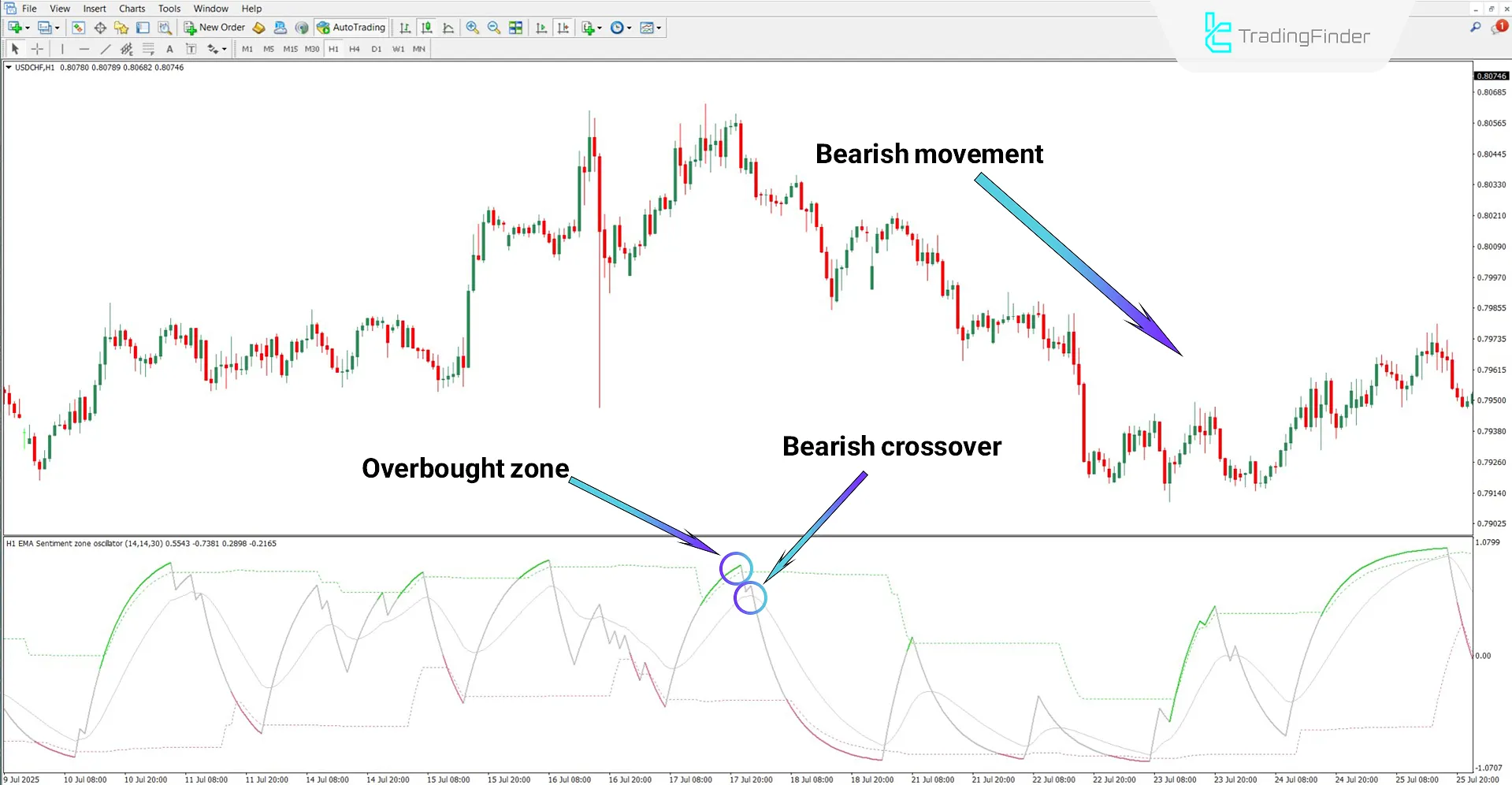This screenshot has width=1512, height=785.
Task: Select the Crosshair tool
Action: tap(36, 48)
